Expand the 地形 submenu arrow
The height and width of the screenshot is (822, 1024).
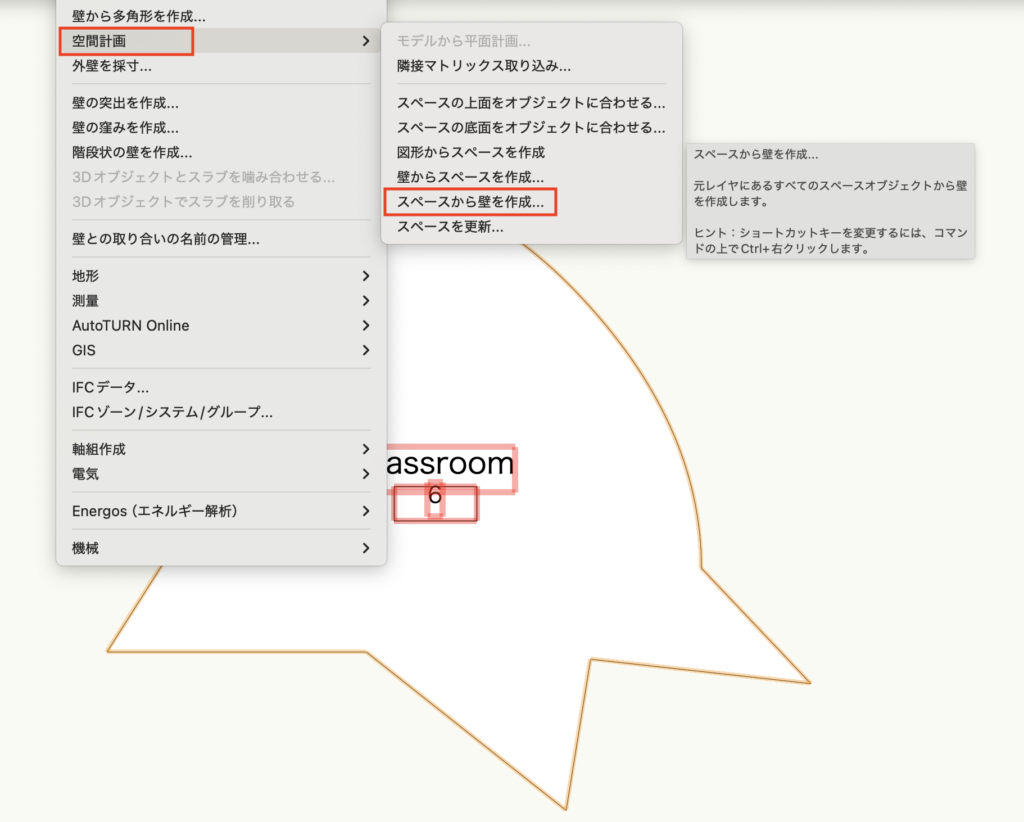click(x=365, y=276)
